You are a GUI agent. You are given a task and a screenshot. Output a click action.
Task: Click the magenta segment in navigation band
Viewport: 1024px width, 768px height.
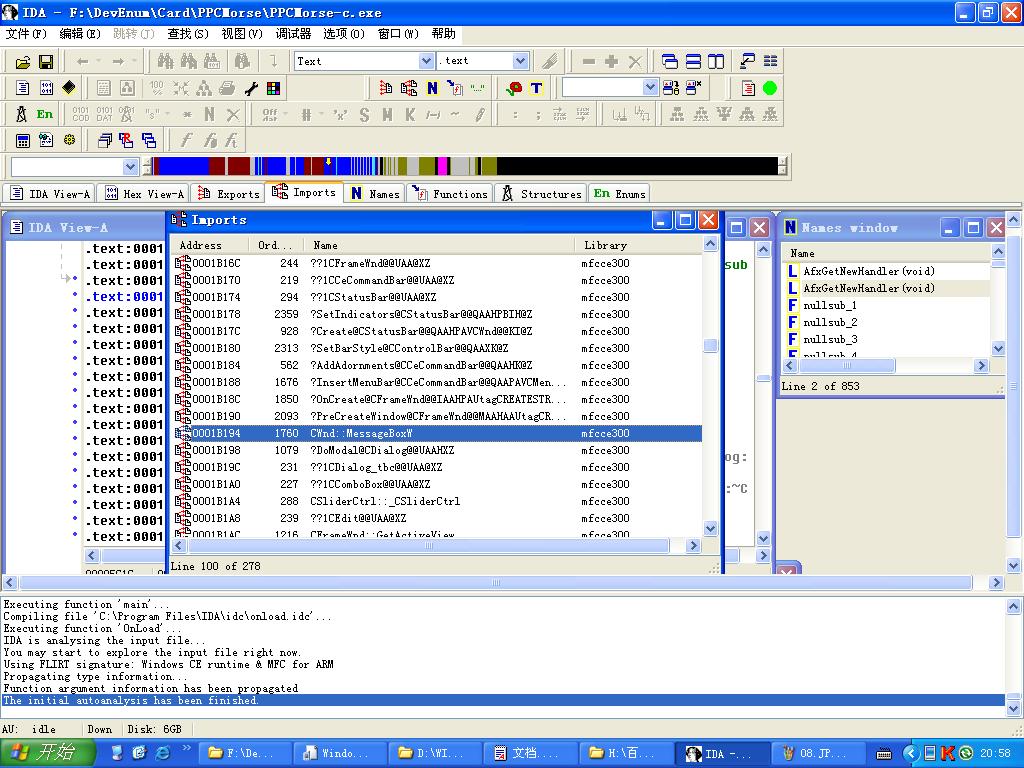tap(443, 166)
